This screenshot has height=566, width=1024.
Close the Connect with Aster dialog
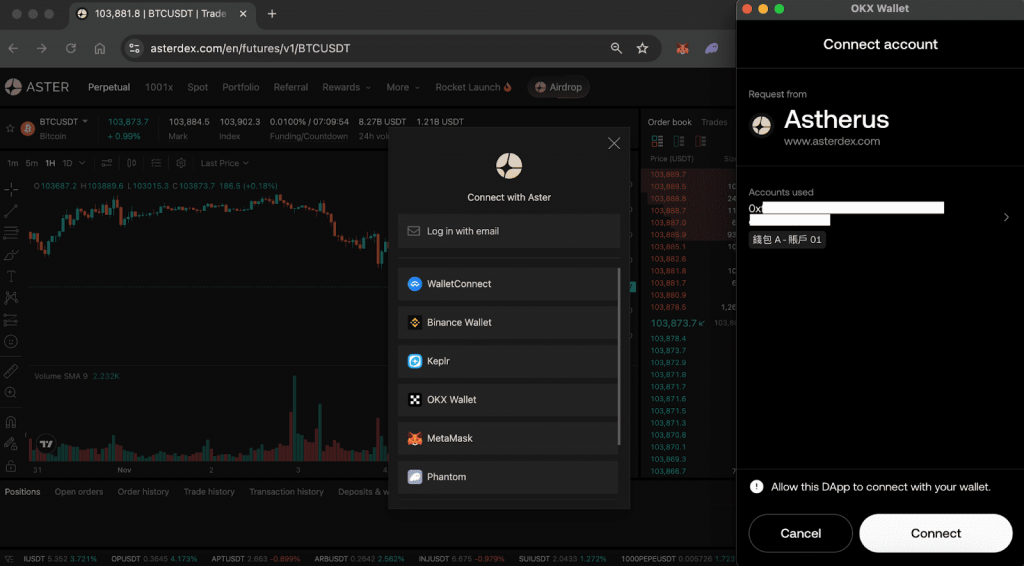(614, 143)
